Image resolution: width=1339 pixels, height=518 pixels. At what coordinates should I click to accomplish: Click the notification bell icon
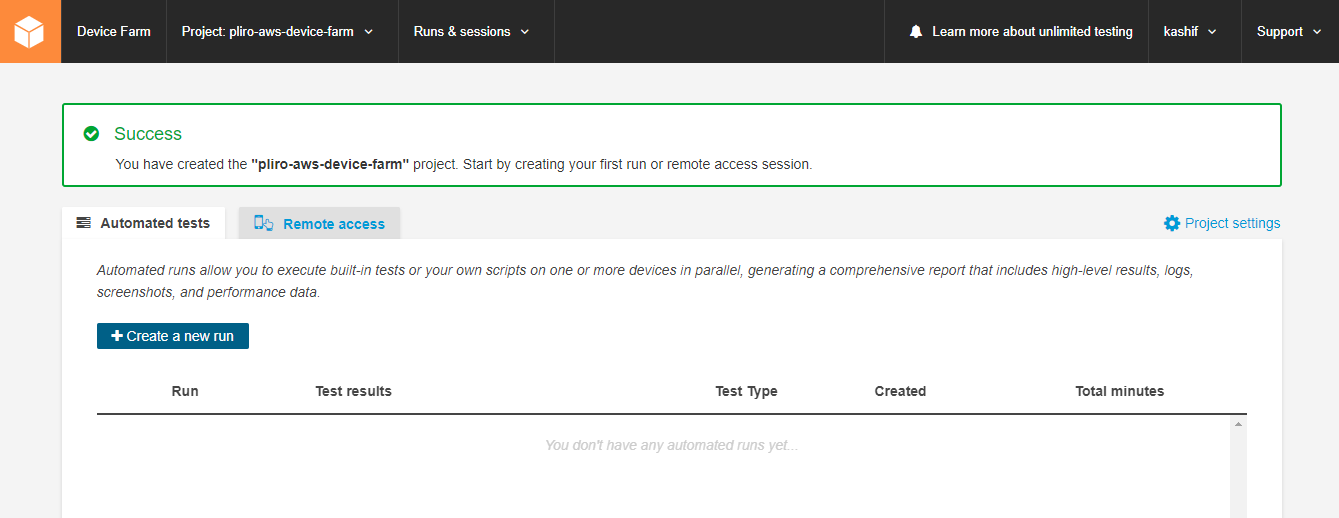(x=916, y=32)
